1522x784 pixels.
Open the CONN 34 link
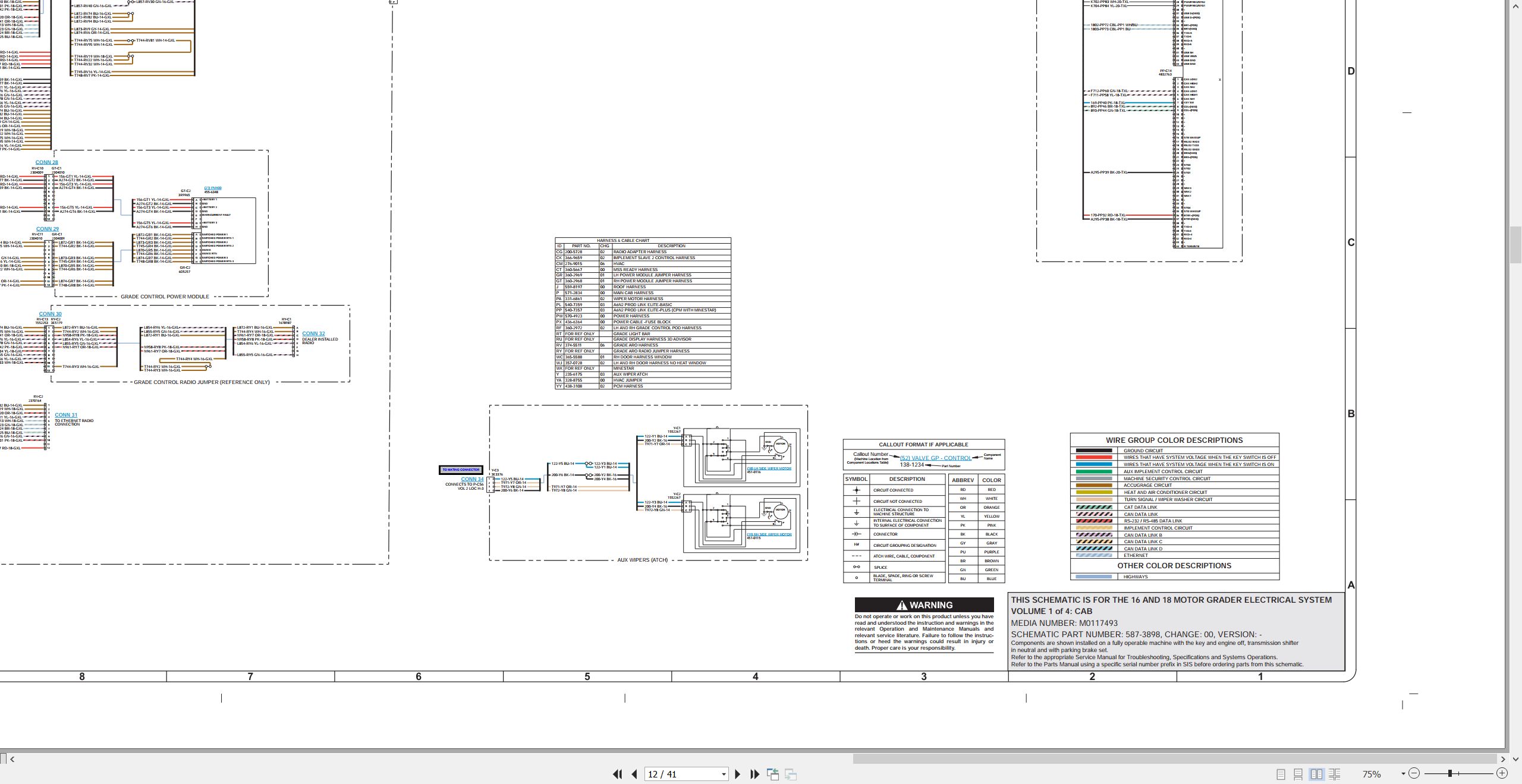tap(472, 479)
